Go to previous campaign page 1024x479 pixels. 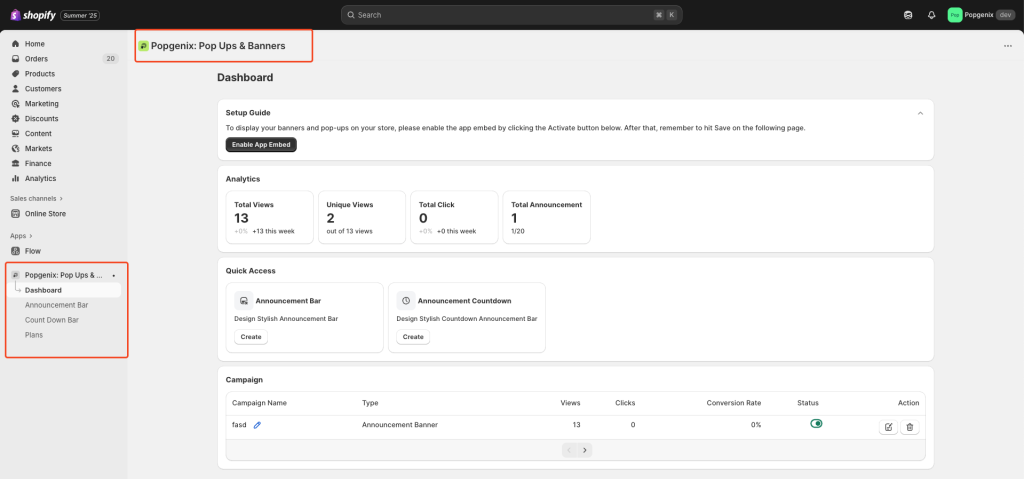(x=569, y=450)
